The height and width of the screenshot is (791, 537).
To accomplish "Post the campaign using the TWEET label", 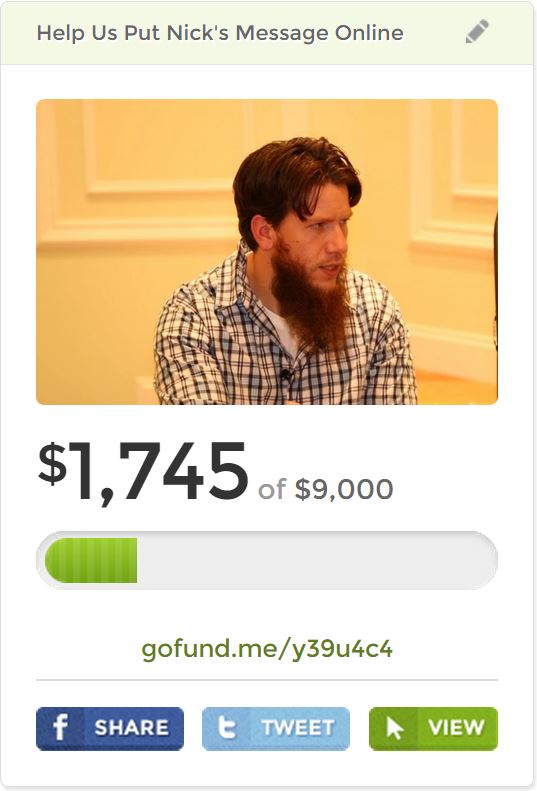I will (298, 728).
